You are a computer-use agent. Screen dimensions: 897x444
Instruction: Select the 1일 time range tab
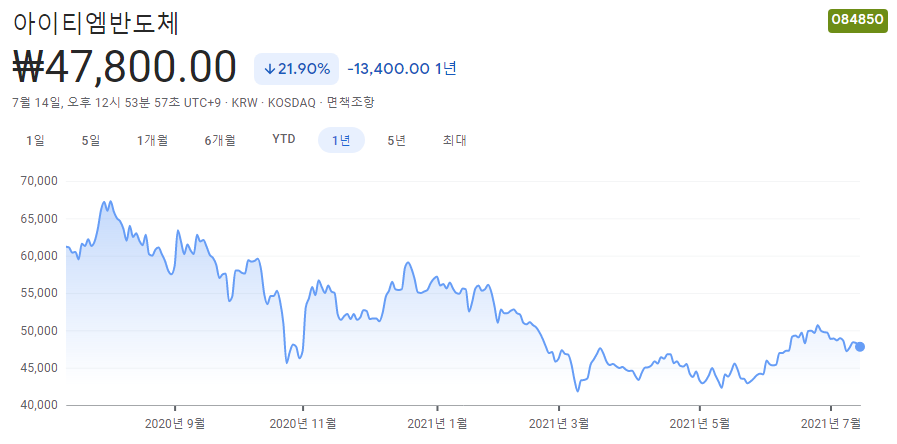(35, 140)
